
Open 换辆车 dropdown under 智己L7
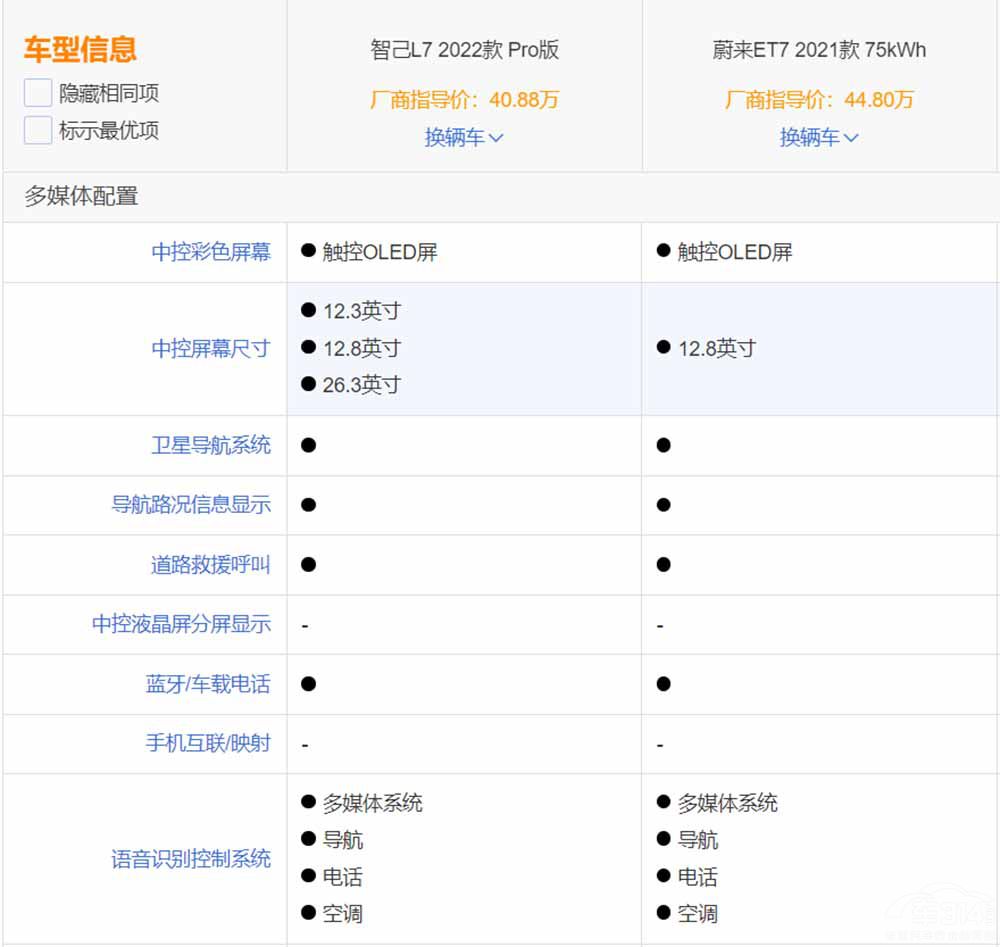click(464, 138)
